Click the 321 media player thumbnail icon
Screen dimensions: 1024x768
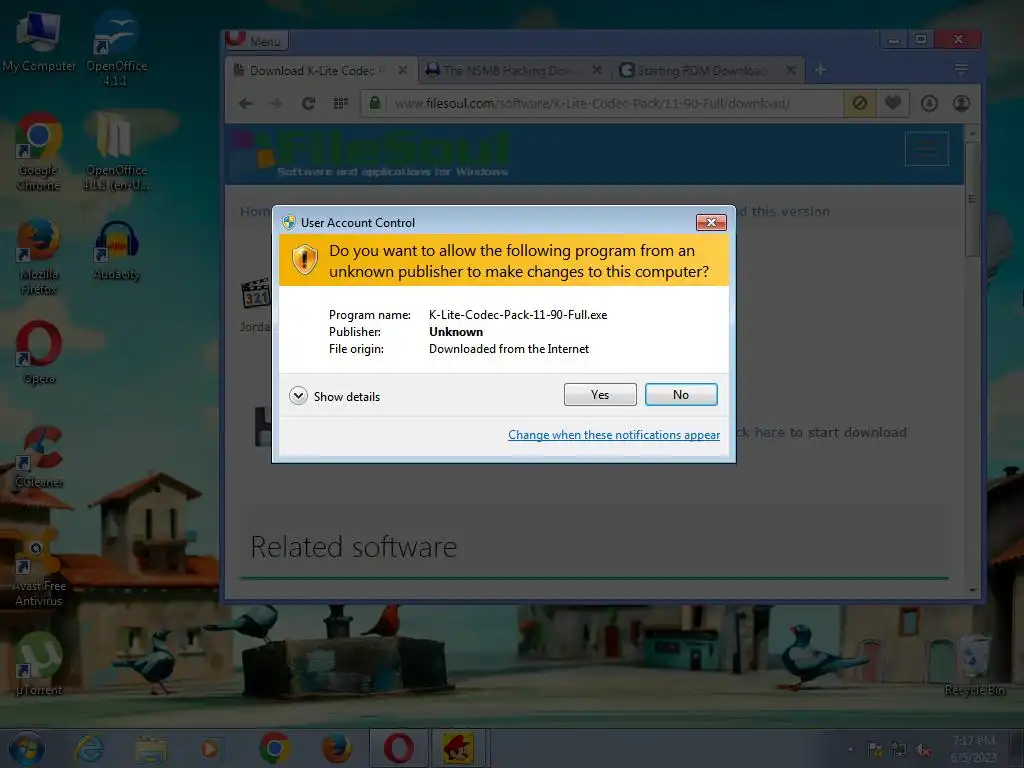[256, 294]
